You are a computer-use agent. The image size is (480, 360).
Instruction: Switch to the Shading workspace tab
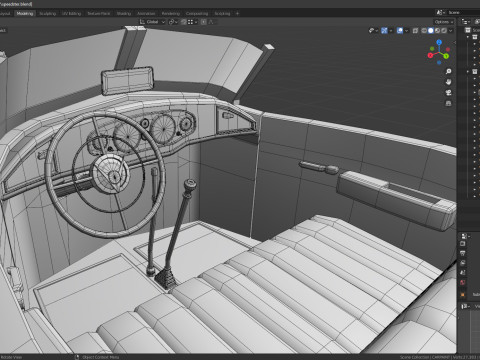click(124, 13)
